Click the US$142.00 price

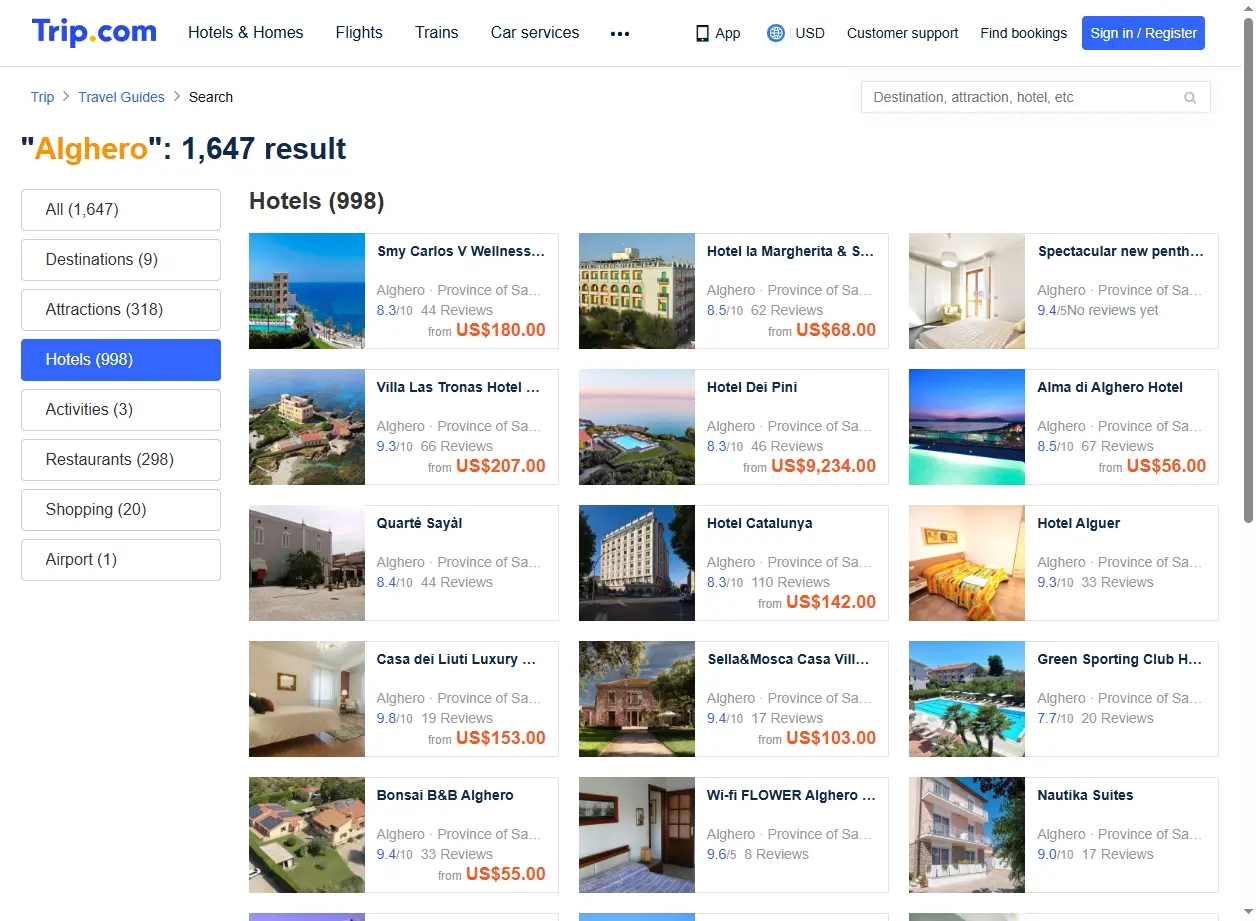click(x=831, y=602)
